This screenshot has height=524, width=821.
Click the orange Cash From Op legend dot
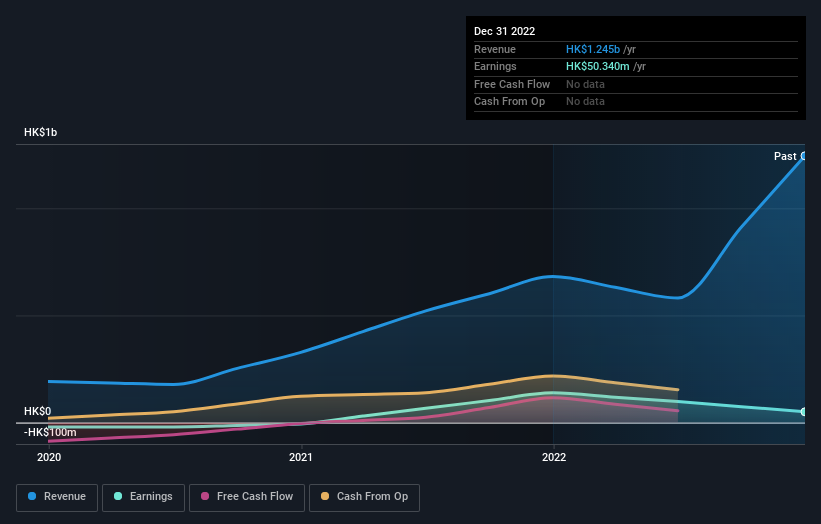point(325,496)
